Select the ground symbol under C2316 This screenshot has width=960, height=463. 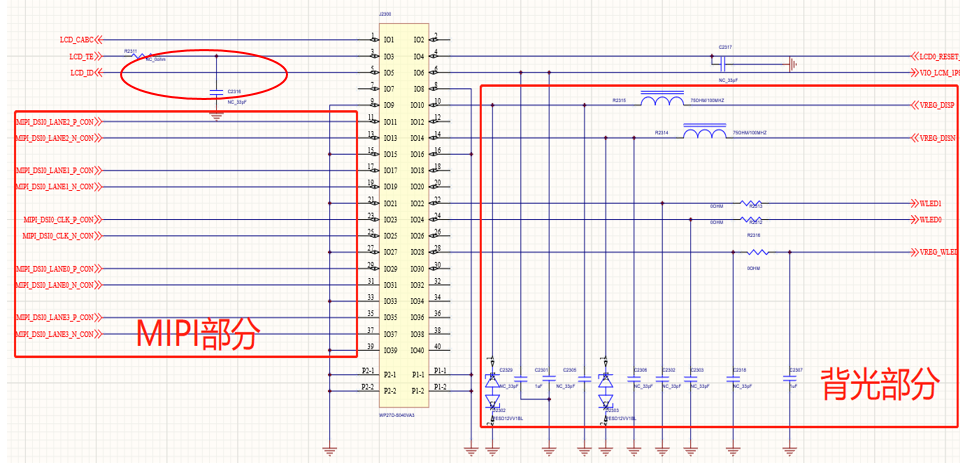[x=216, y=116]
